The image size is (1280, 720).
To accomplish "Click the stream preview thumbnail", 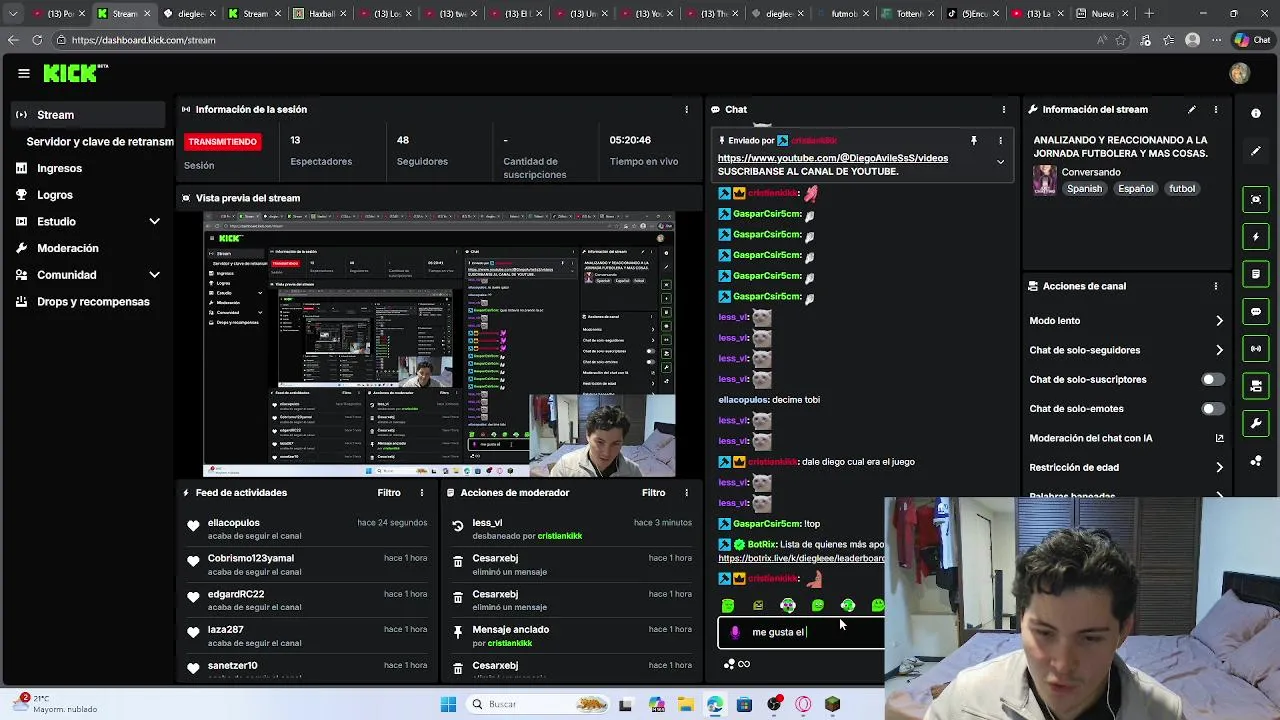I will point(439,344).
